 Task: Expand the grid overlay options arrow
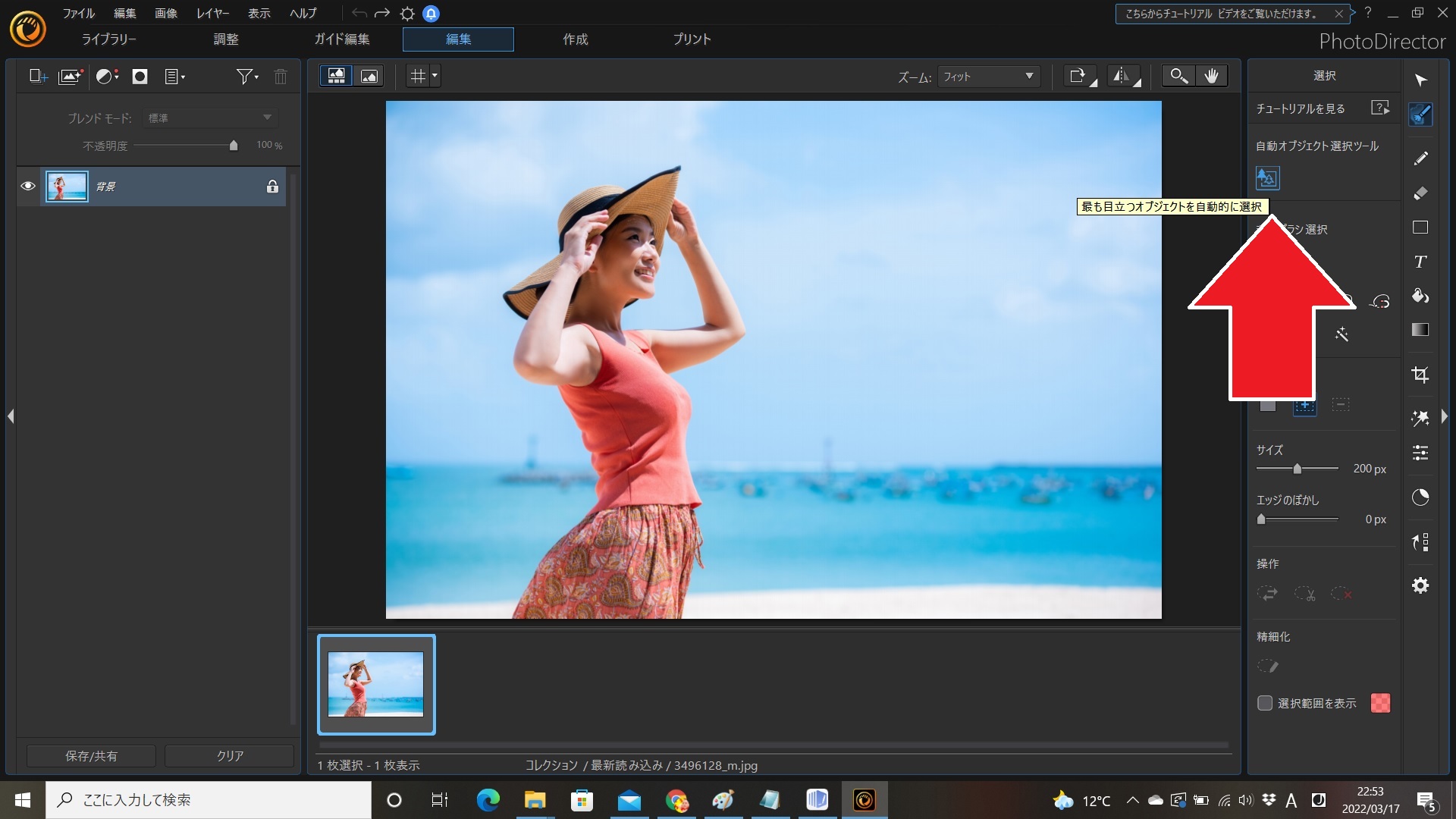click(x=435, y=76)
